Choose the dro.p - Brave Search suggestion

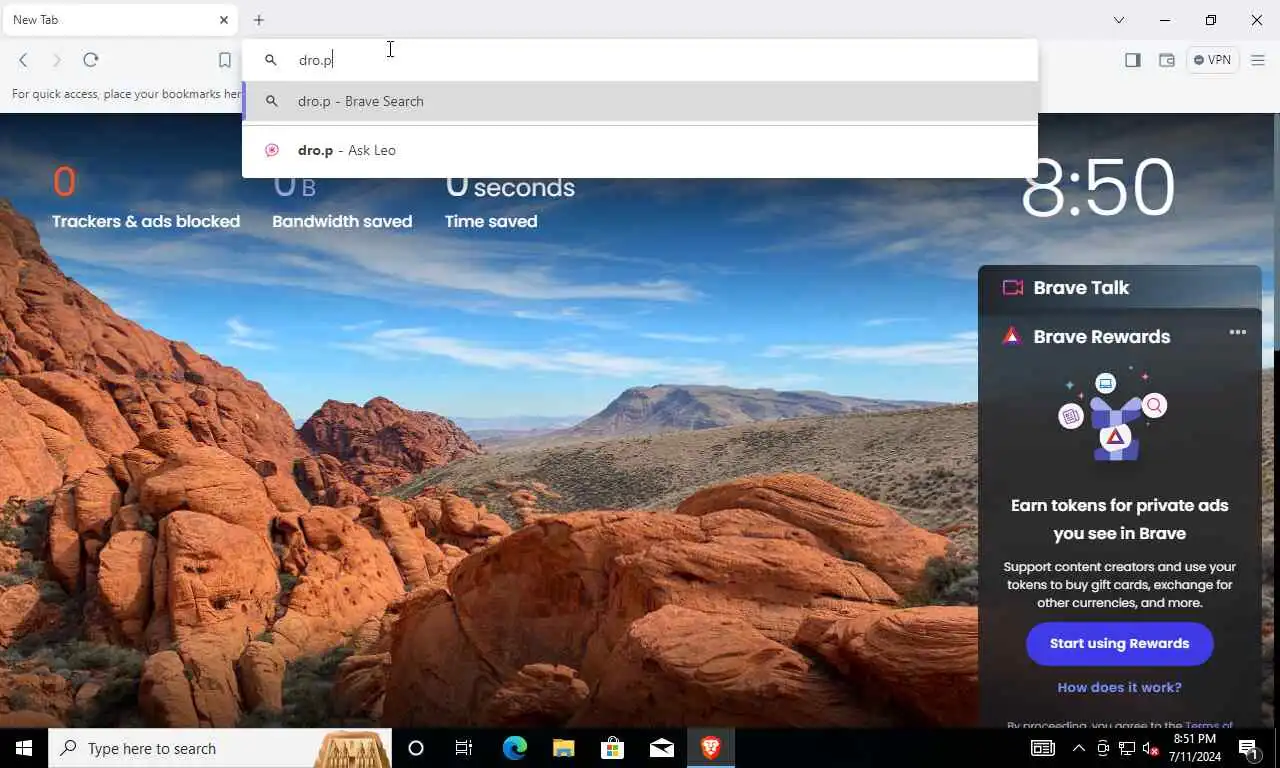pos(640,101)
